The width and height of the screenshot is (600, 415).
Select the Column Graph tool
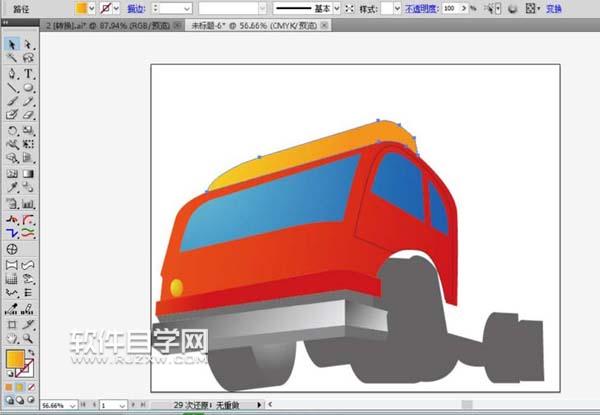click(x=28, y=203)
